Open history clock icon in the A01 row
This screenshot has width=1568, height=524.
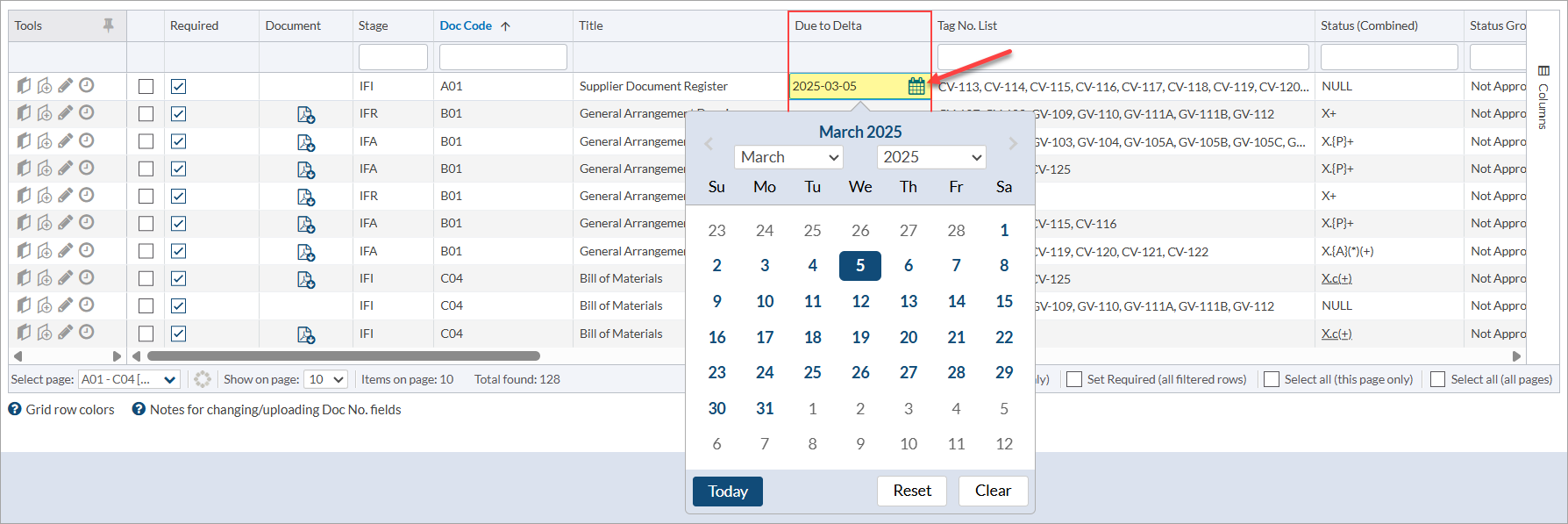(x=87, y=85)
